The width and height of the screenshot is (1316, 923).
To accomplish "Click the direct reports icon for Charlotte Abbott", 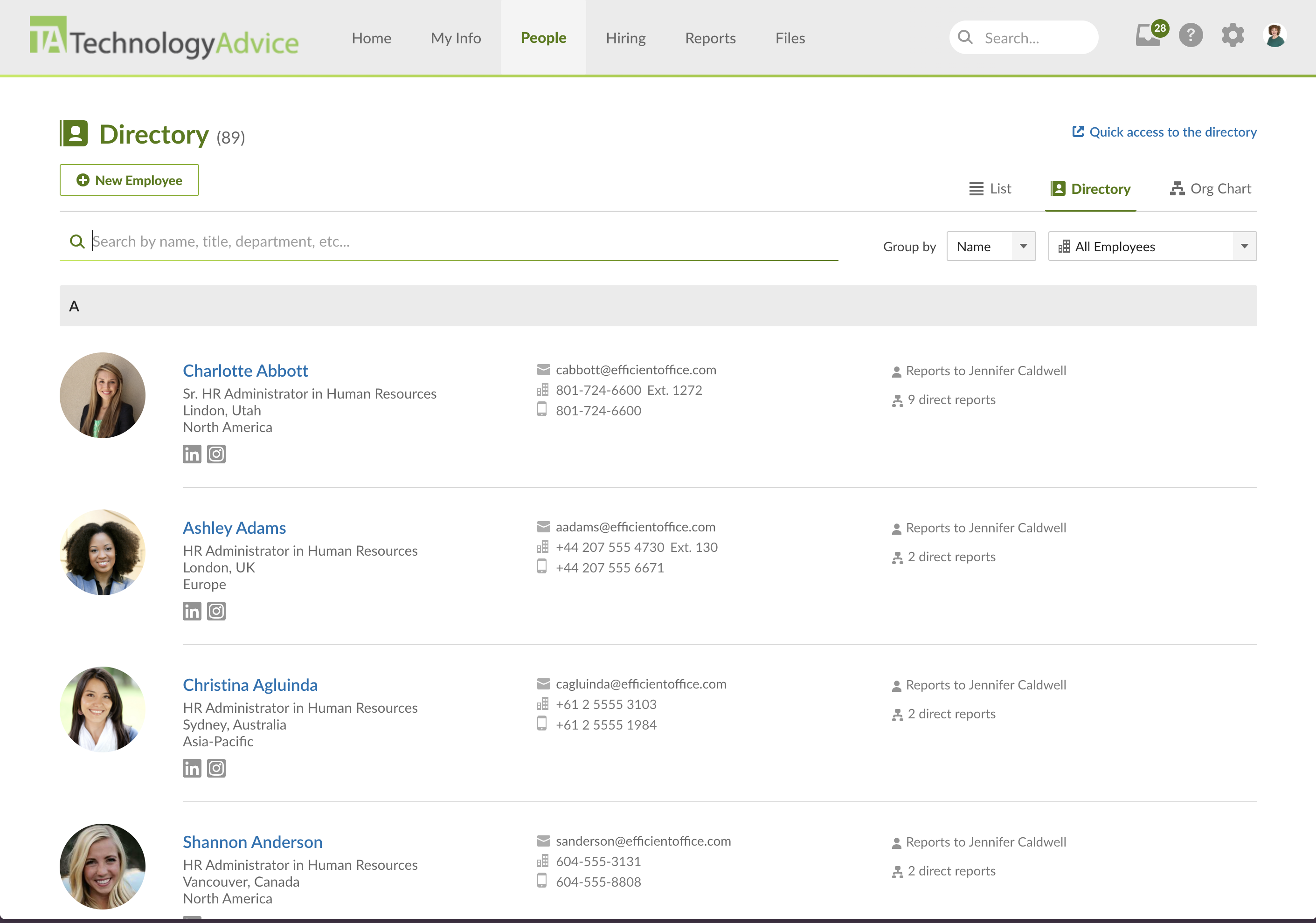I will (x=897, y=400).
